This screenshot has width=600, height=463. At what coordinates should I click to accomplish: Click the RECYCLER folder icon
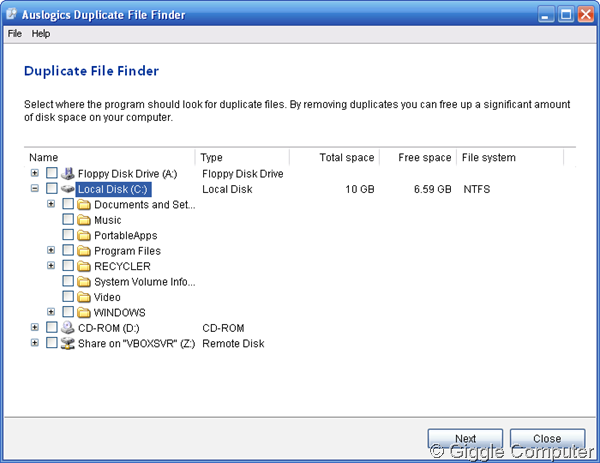84,266
